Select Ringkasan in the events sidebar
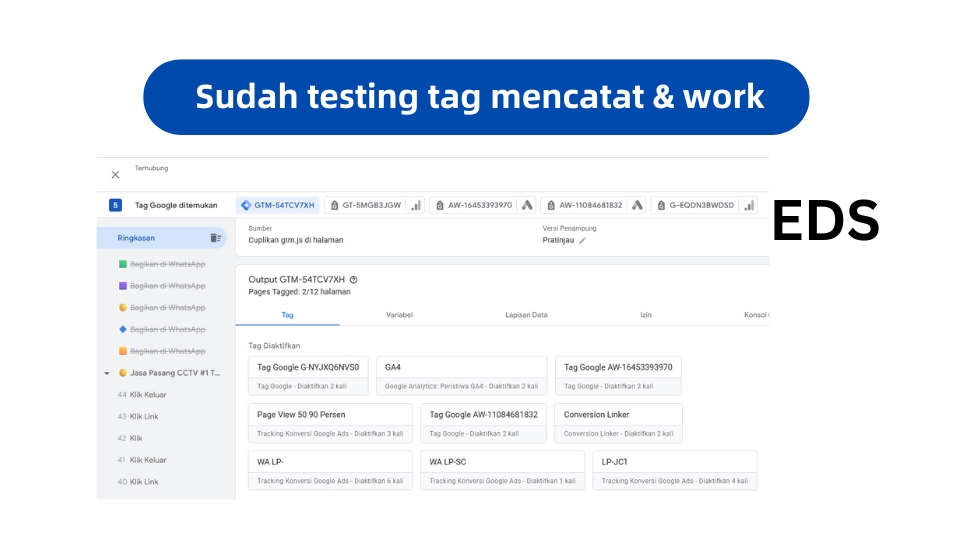960x540 pixels. tap(137, 238)
